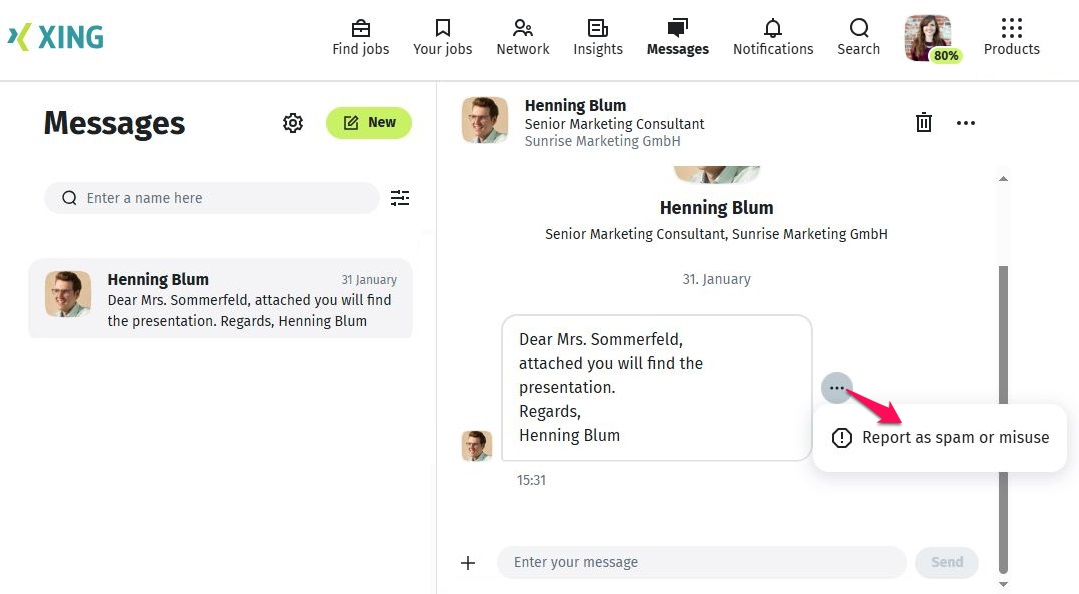The width and height of the screenshot is (1079, 594).
Task: Start a New message
Action: (369, 123)
